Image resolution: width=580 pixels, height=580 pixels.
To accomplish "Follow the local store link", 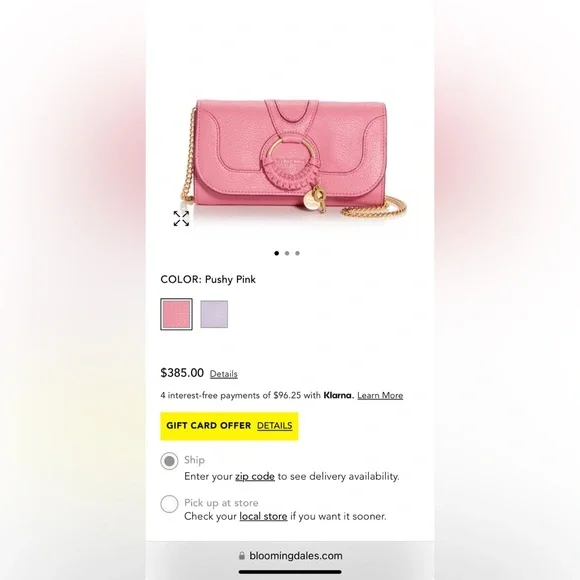I will click(x=263, y=516).
